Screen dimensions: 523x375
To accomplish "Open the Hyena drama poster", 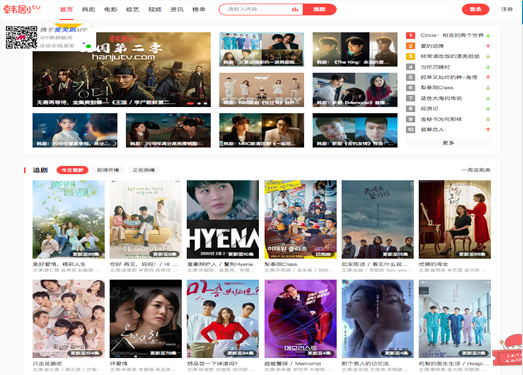I will [223, 220].
